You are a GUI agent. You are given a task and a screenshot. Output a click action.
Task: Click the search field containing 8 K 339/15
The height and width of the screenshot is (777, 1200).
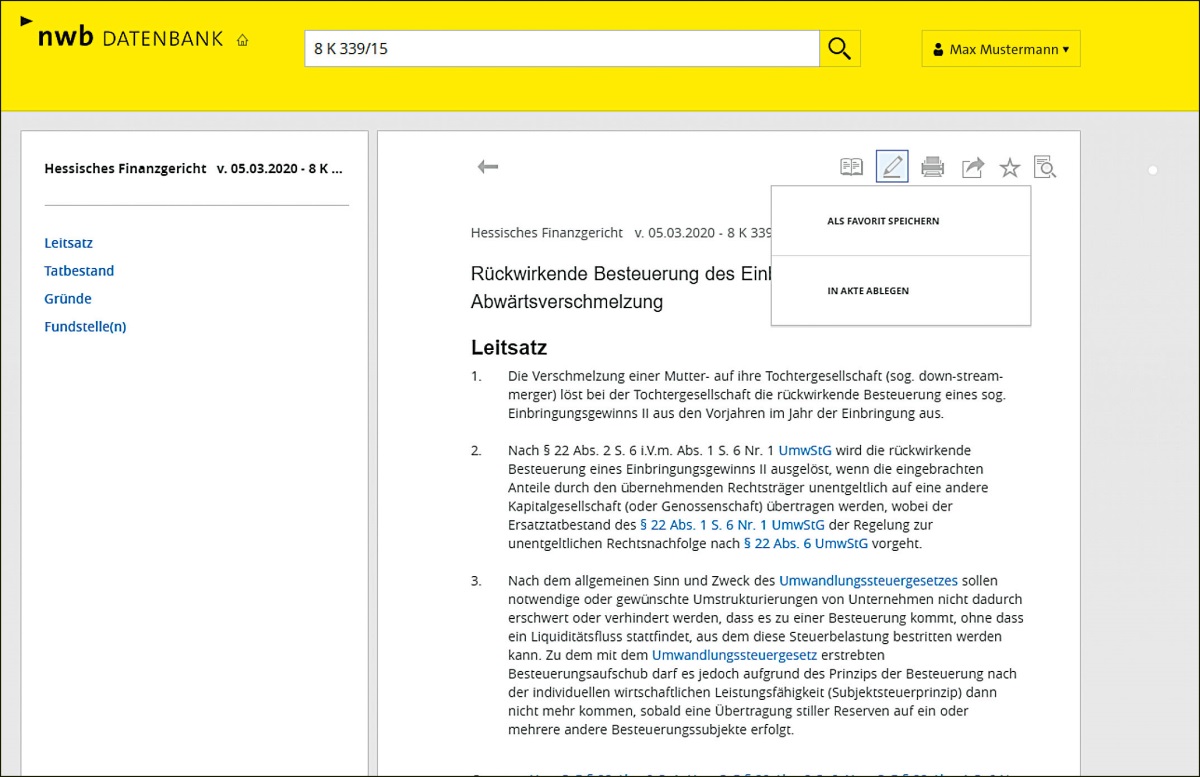point(561,48)
